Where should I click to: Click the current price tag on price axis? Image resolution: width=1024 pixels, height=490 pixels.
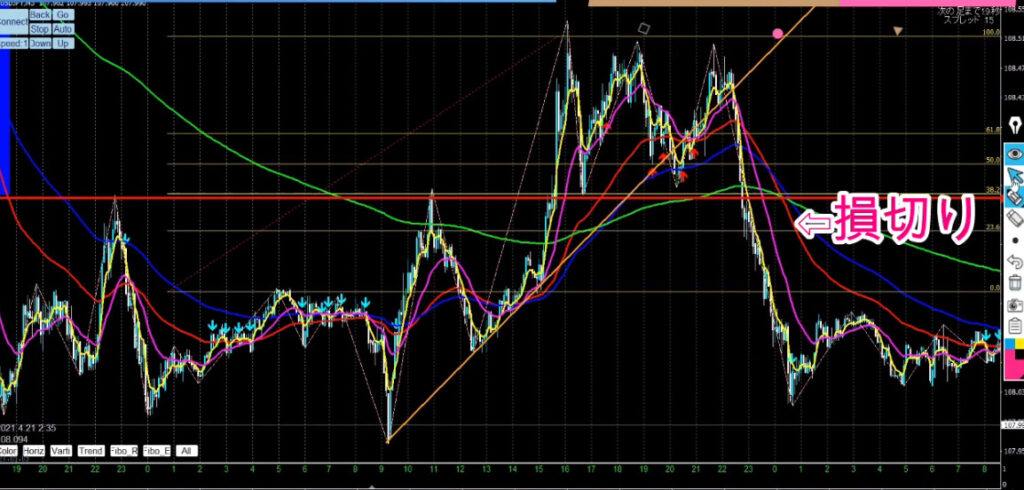[1013, 425]
